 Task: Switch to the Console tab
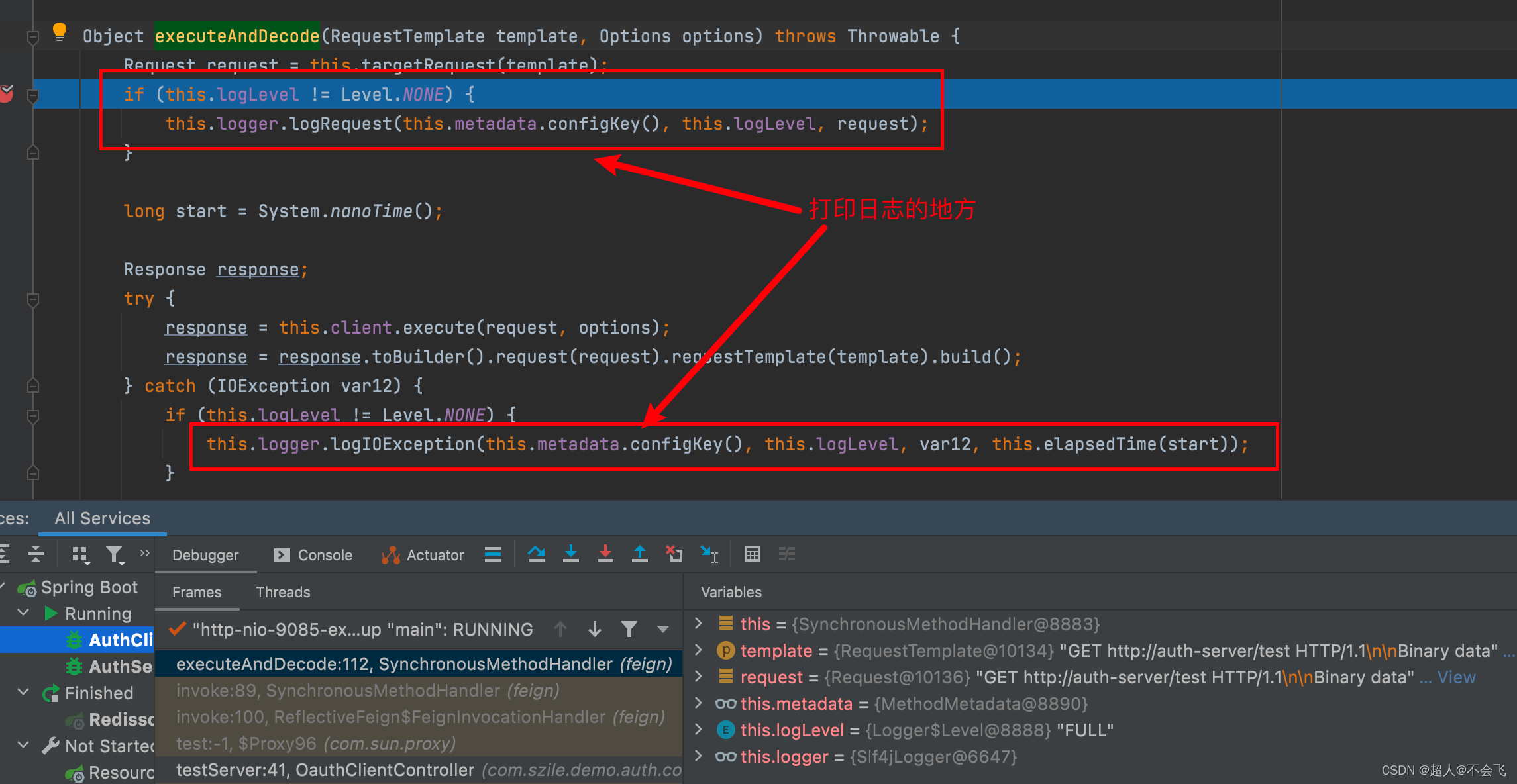coord(313,555)
